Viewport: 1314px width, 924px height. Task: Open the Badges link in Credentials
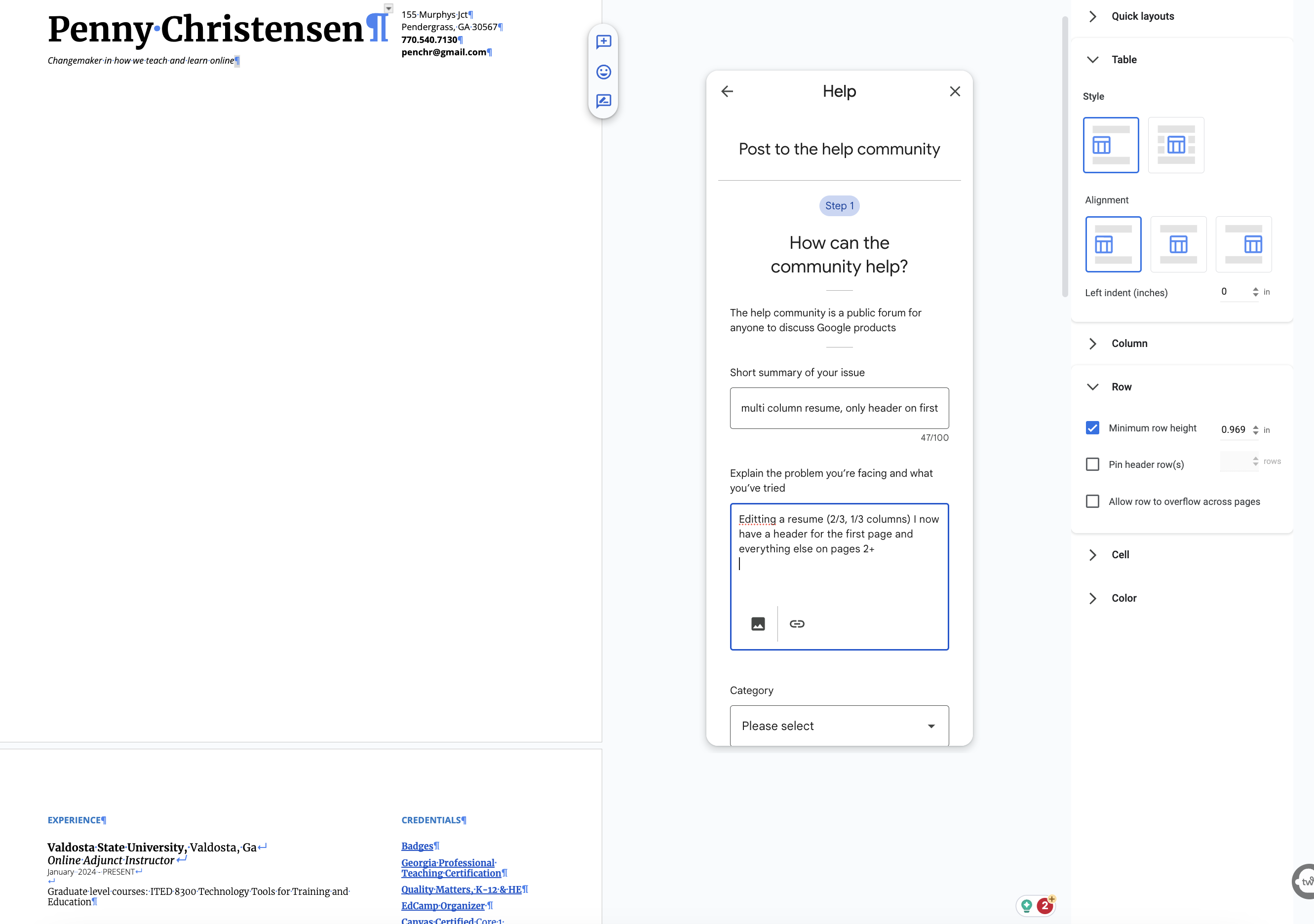click(x=417, y=846)
